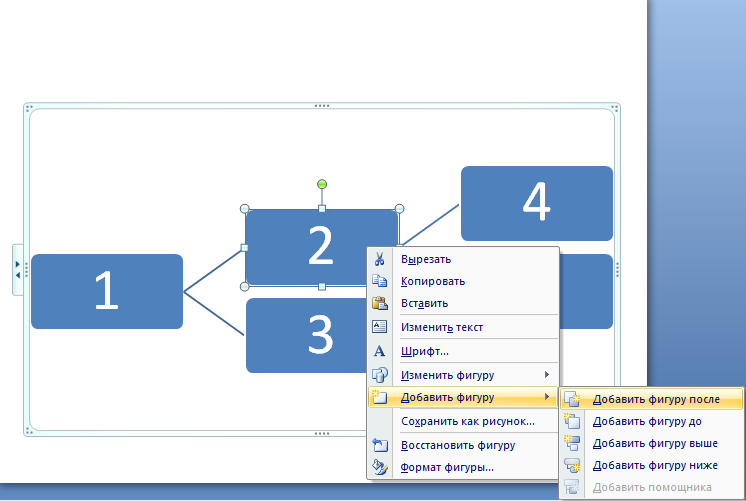Click top-right corner handle of shape 2
This screenshot has width=746, height=501.
click(399, 208)
